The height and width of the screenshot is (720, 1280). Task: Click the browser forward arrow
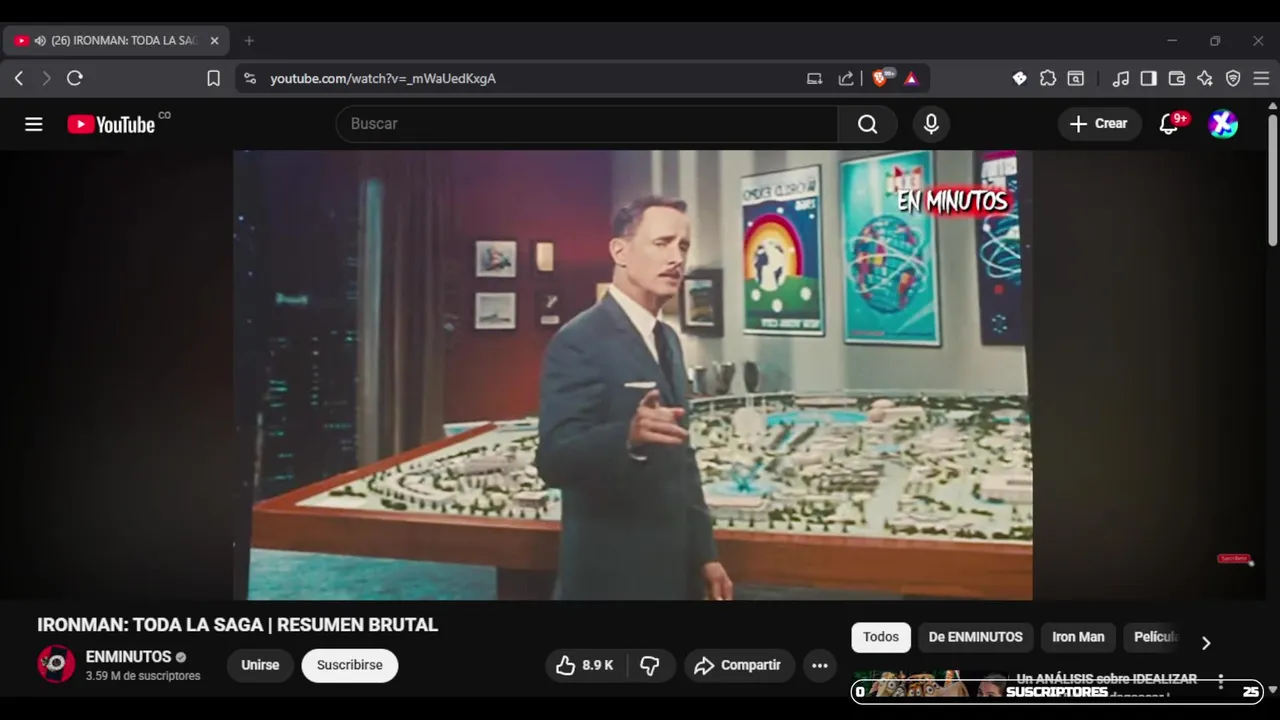click(46, 78)
